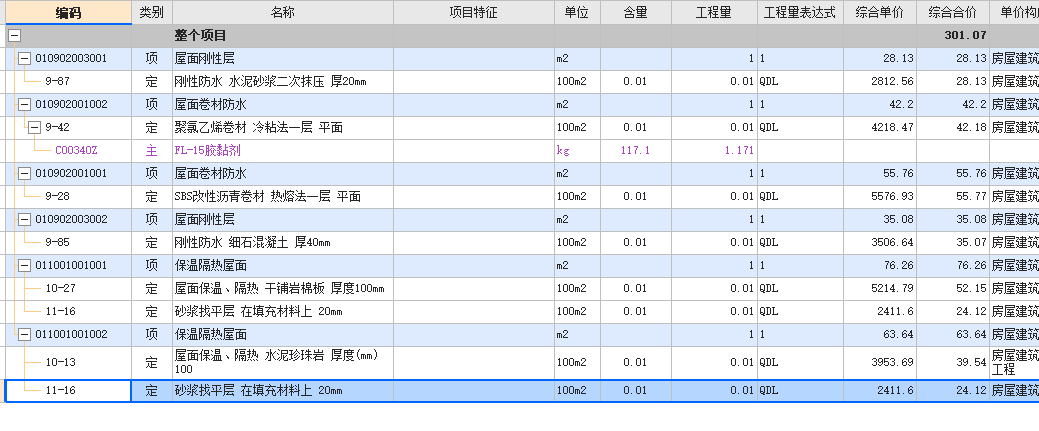Viewport: 1039px width, 431px height.
Task: Select unit price 4218.47
Action: 879,127
